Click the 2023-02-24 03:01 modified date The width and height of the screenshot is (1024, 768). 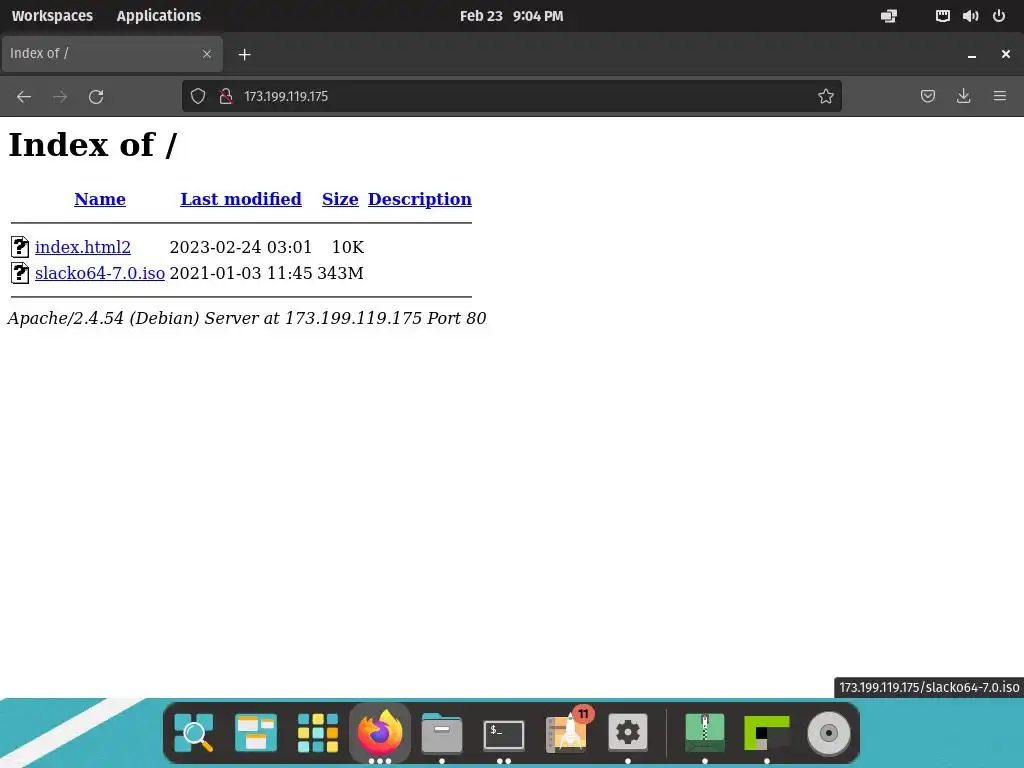tap(241, 247)
